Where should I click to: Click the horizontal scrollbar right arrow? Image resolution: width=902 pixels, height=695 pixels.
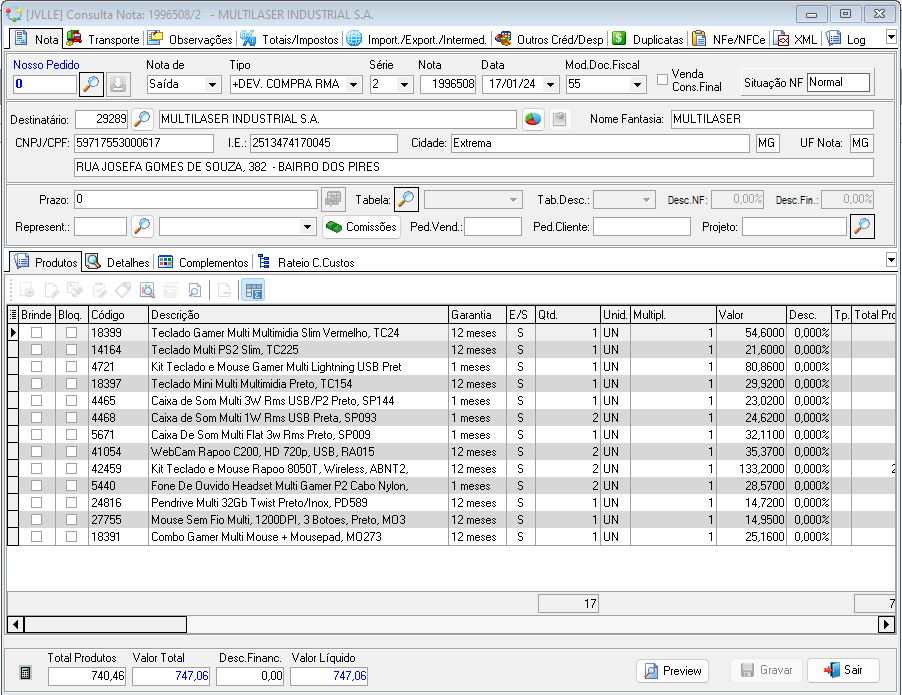tap(886, 624)
